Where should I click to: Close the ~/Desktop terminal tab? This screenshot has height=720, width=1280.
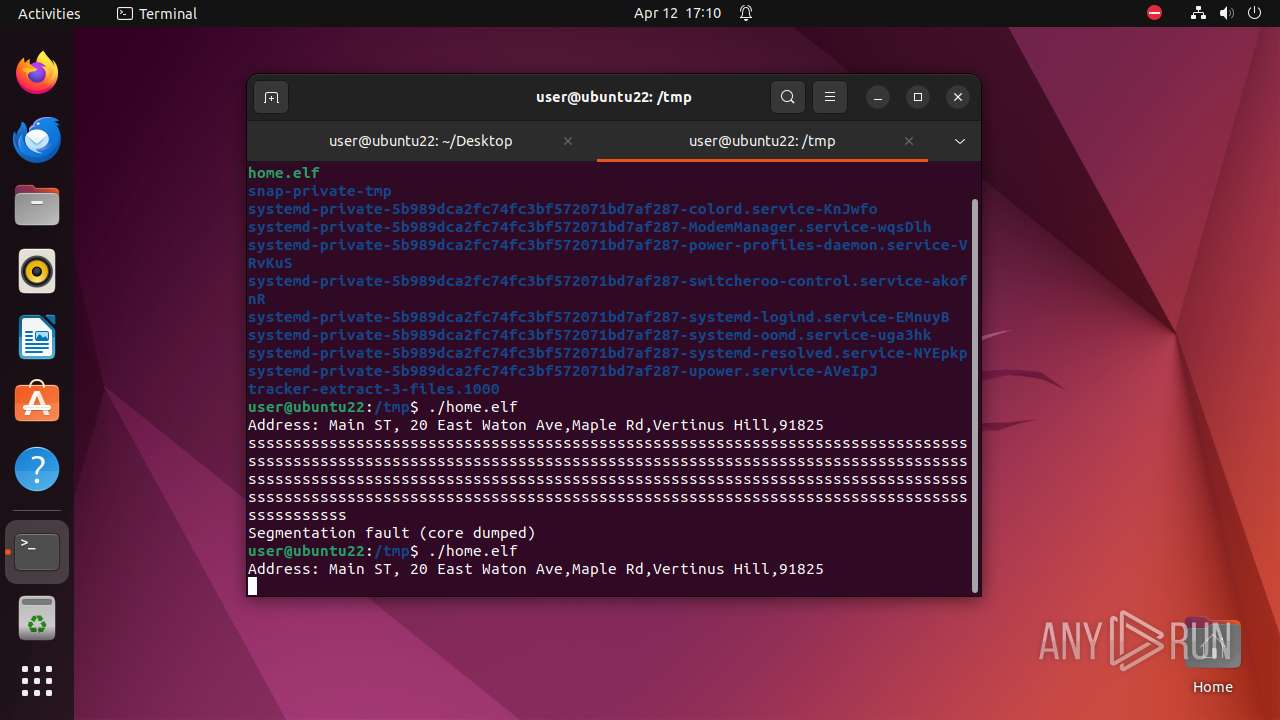click(568, 141)
